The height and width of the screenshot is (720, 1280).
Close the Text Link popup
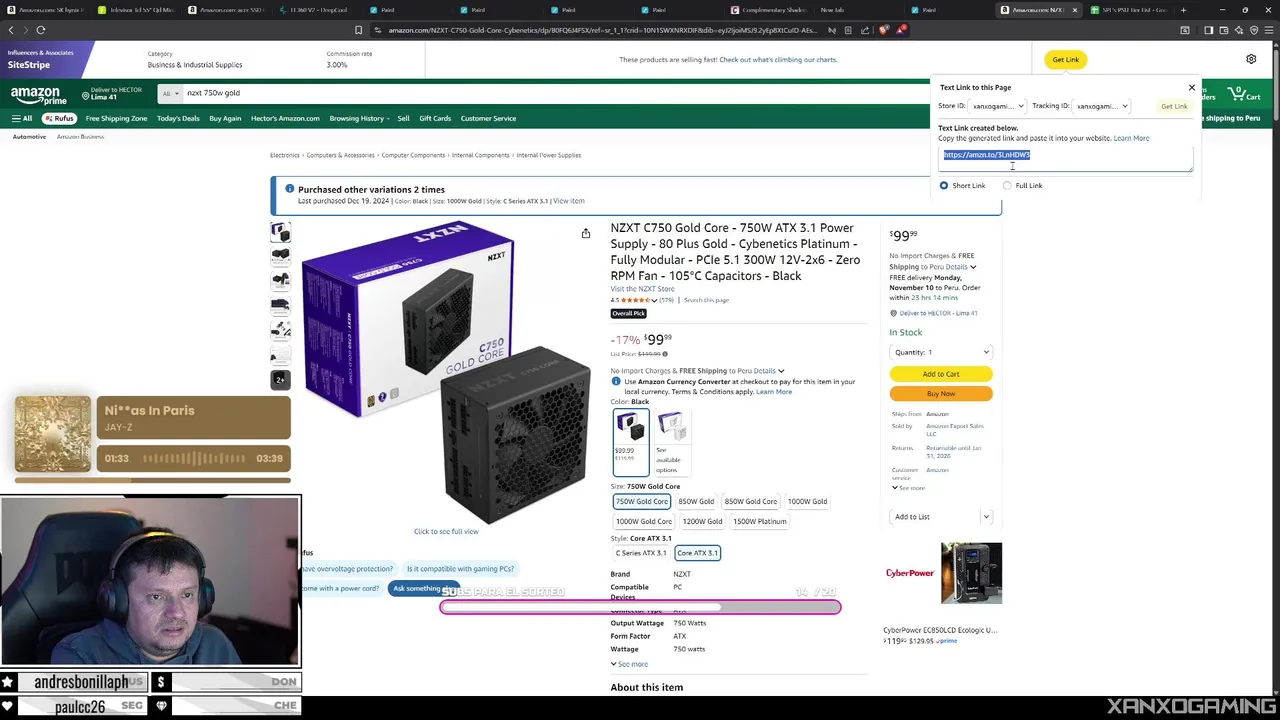pyautogui.click(x=1191, y=87)
